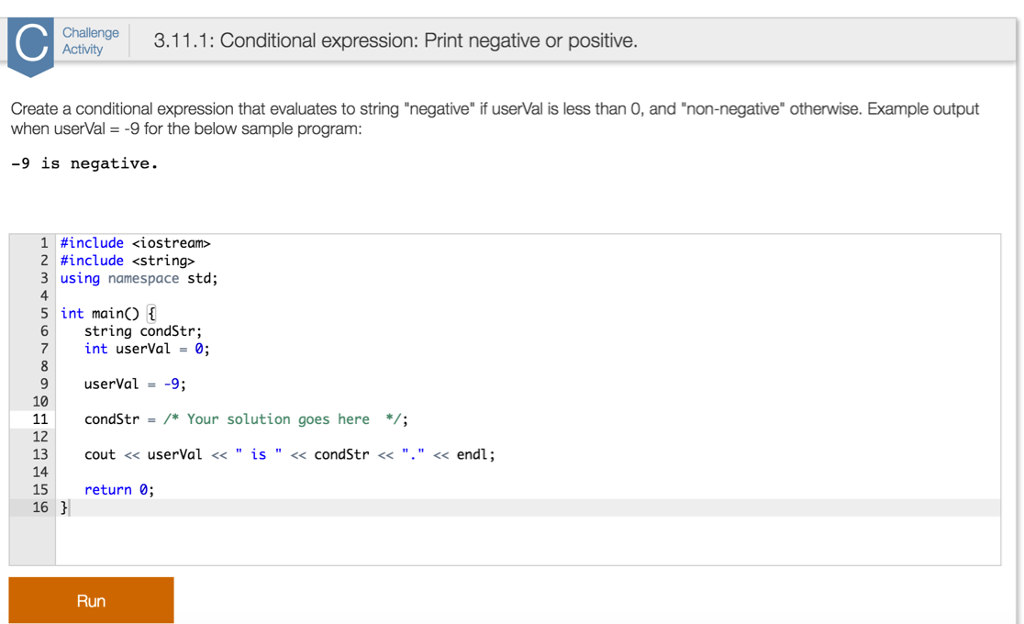This screenshot has height=624, width=1024.
Task: Click line number 1 in the gutter
Action: point(44,242)
